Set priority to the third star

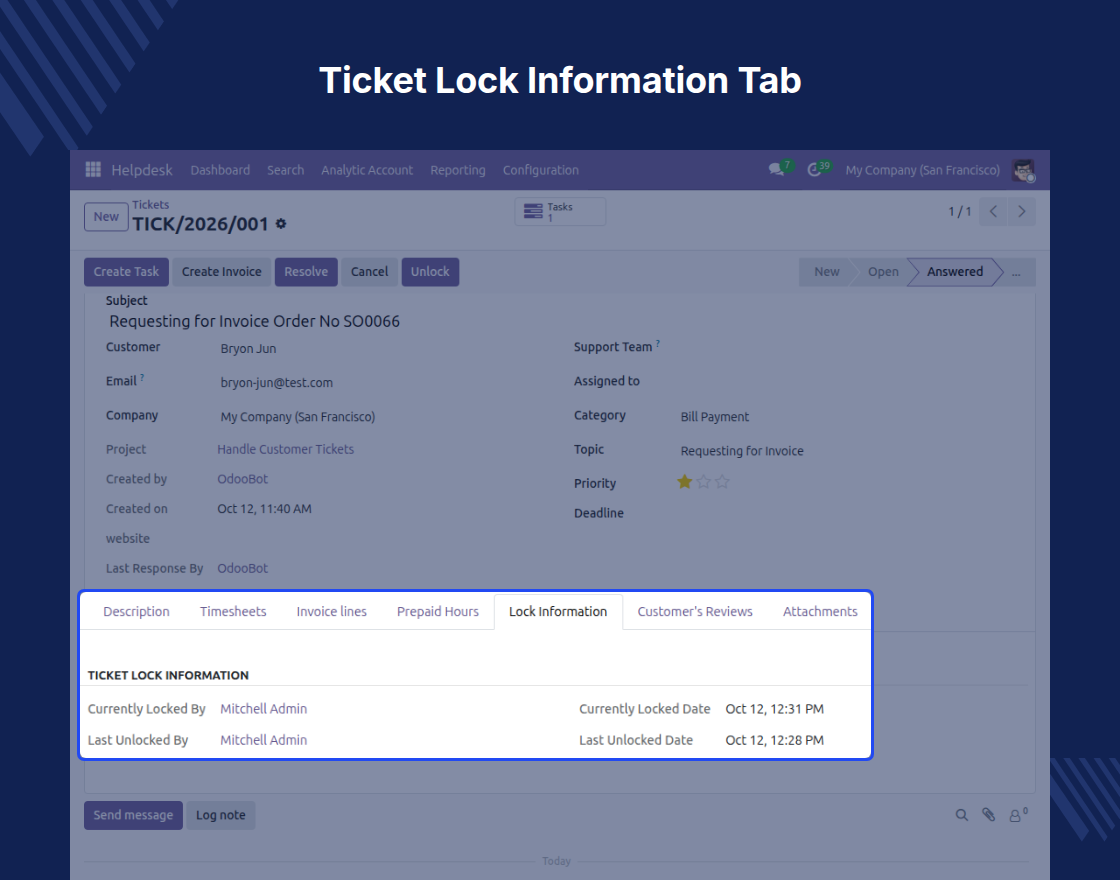click(722, 481)
